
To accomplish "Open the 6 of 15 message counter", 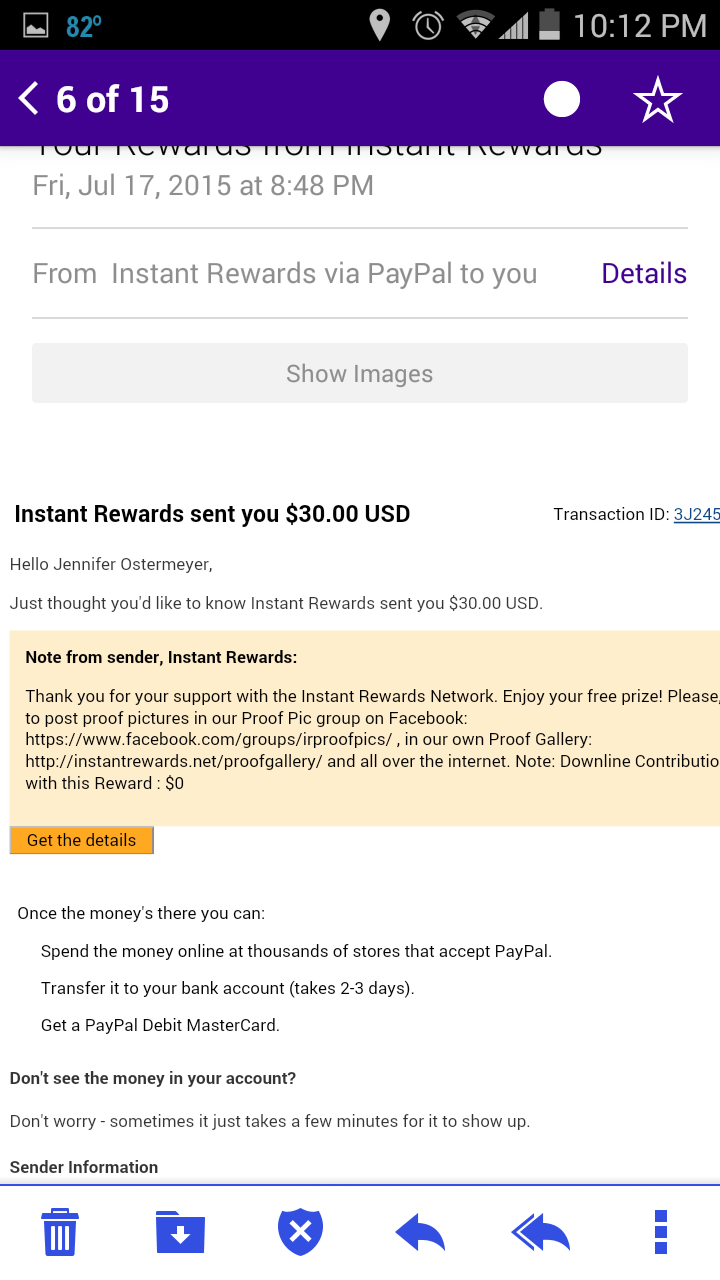I will (x=113, y=99).
